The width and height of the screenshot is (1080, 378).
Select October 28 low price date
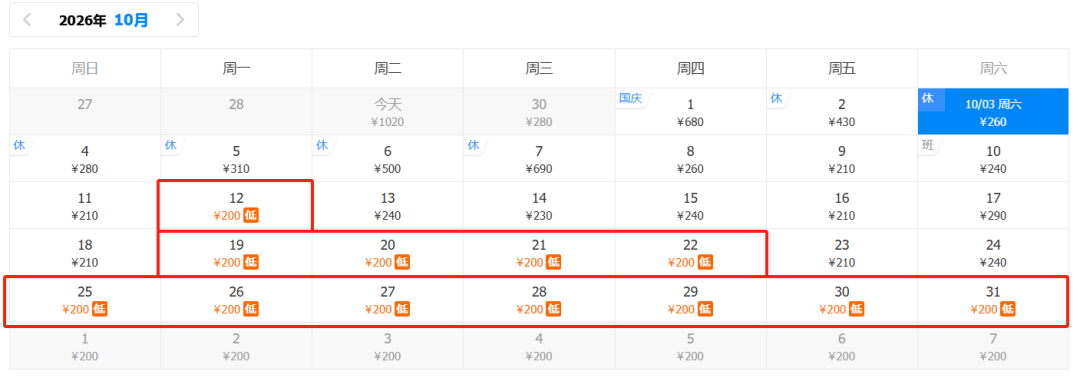539,299
